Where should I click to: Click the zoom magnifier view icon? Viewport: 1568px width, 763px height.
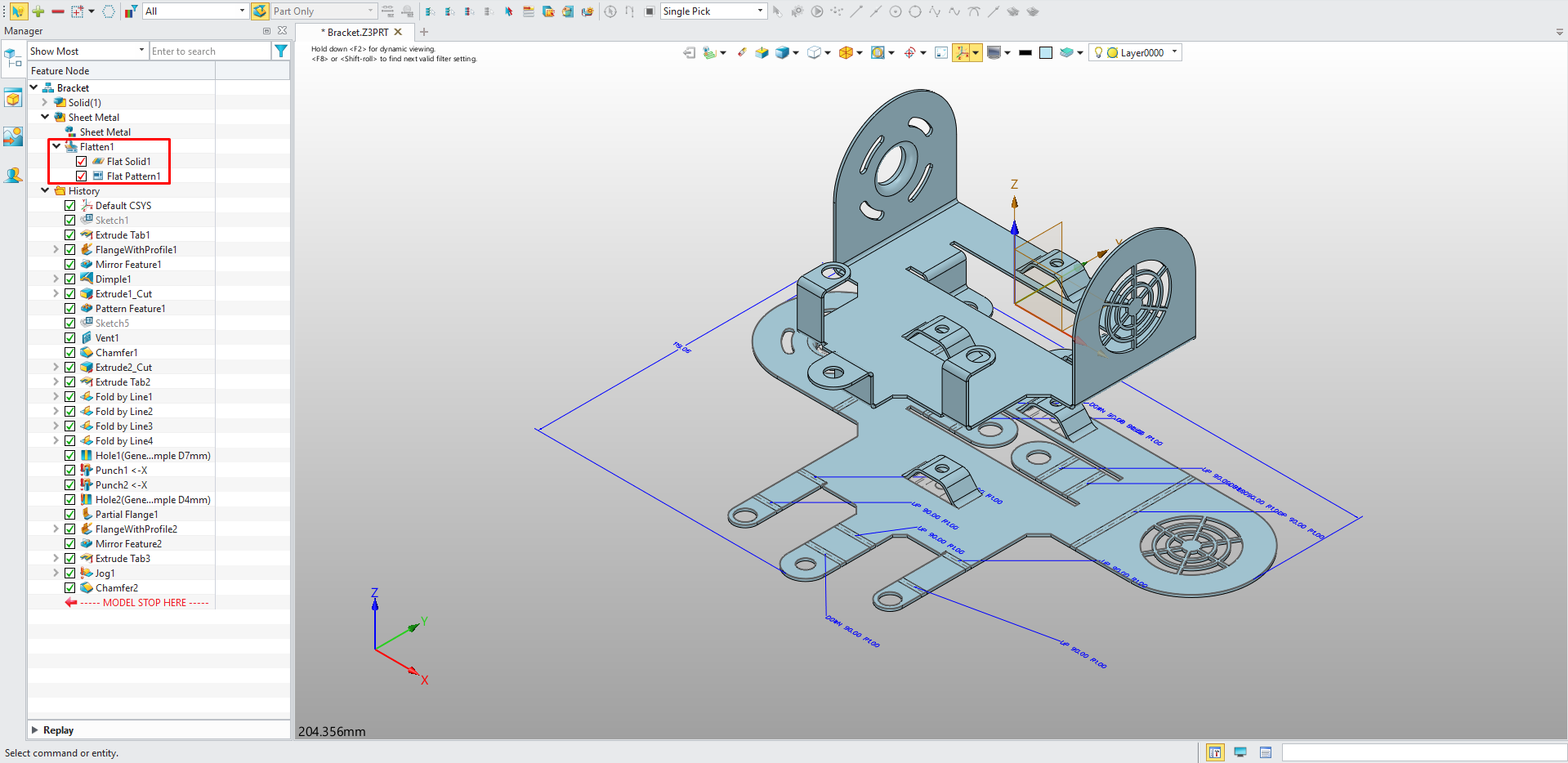(x=878, y=53)
